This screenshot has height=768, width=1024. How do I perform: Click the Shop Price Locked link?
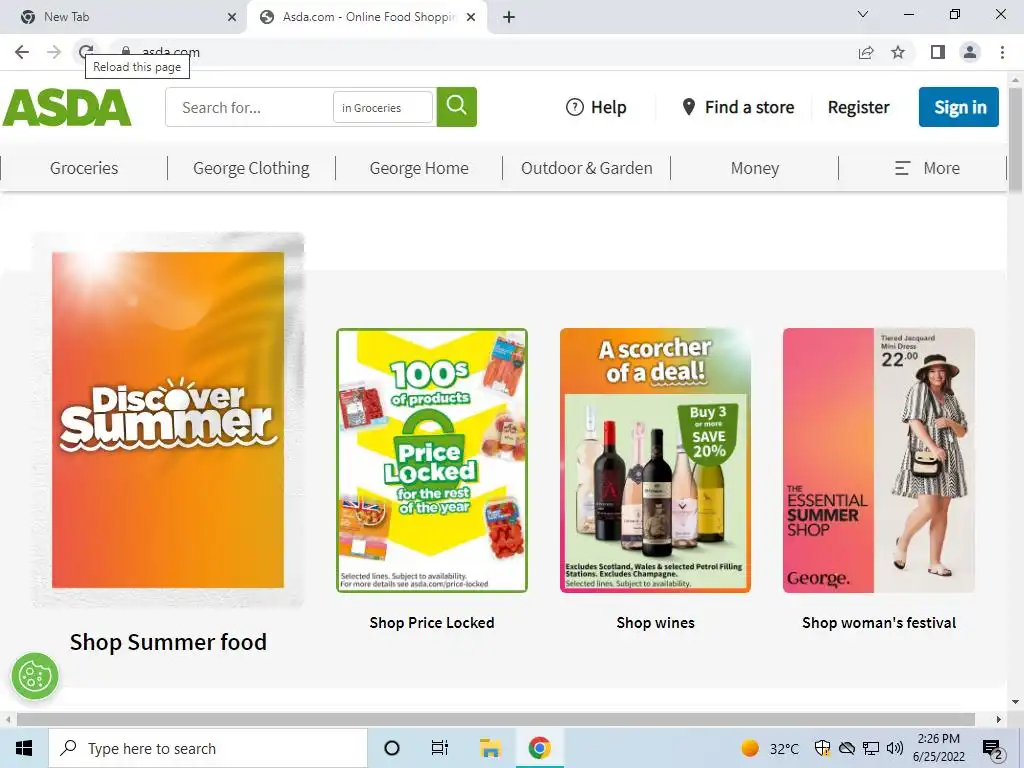click(432, 623)
